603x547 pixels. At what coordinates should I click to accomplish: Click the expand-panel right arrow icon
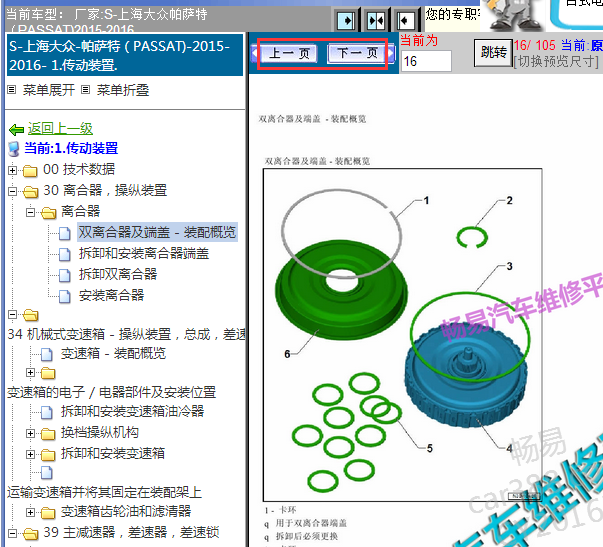346,20
